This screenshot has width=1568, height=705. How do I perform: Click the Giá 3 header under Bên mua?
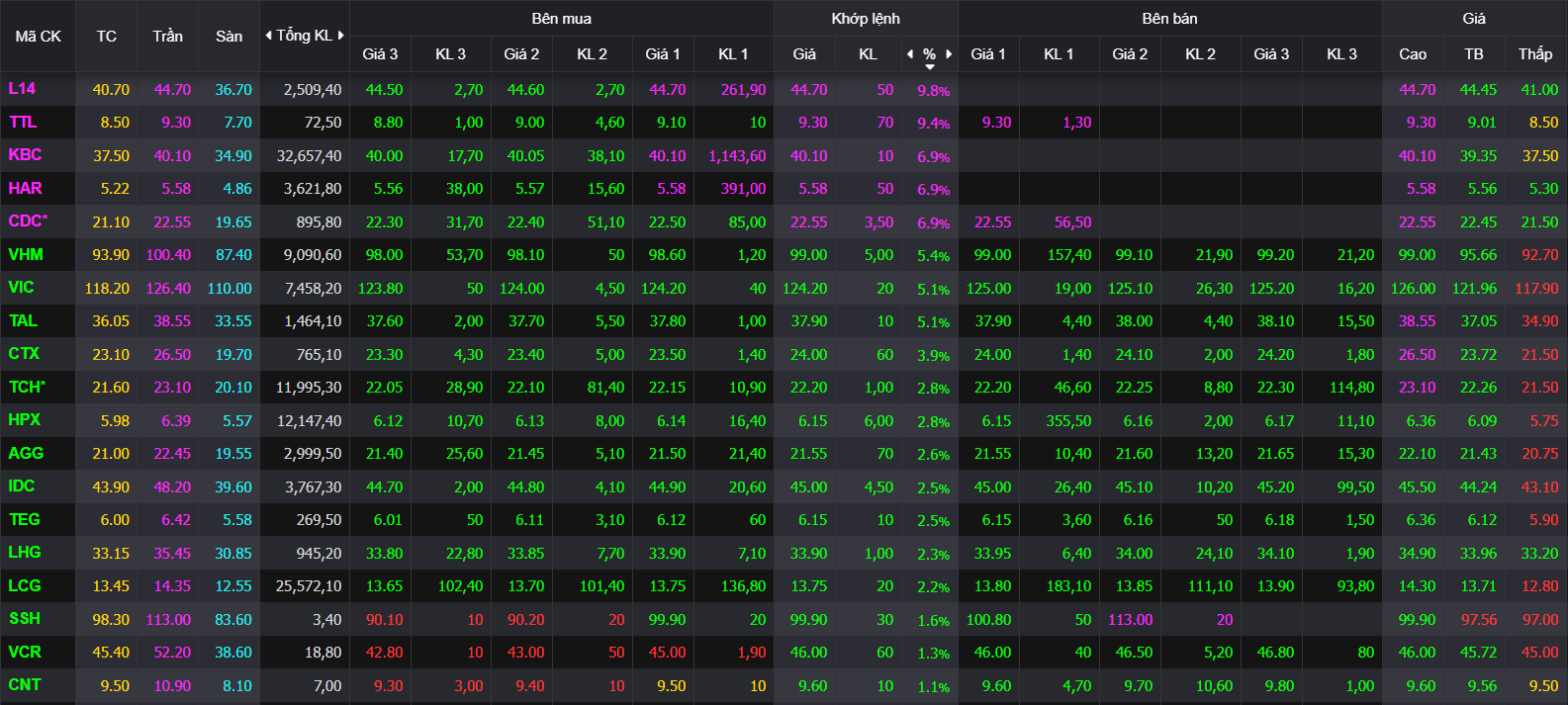(380, 54)
